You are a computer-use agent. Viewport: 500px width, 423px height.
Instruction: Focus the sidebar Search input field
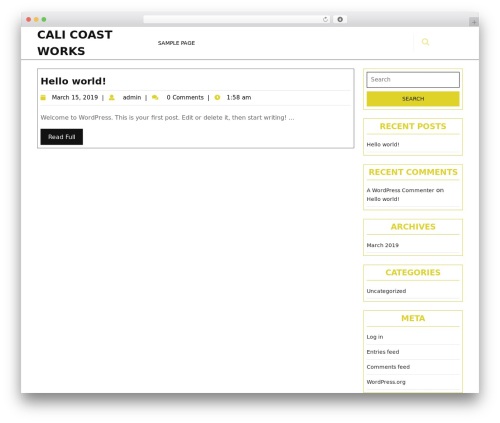(413, 80)
